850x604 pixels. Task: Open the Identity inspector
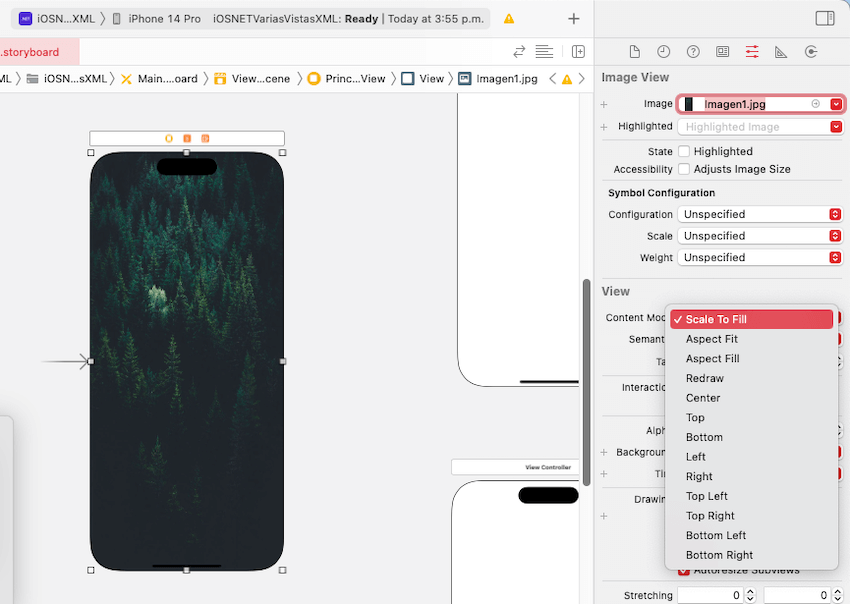click(722, 51)
